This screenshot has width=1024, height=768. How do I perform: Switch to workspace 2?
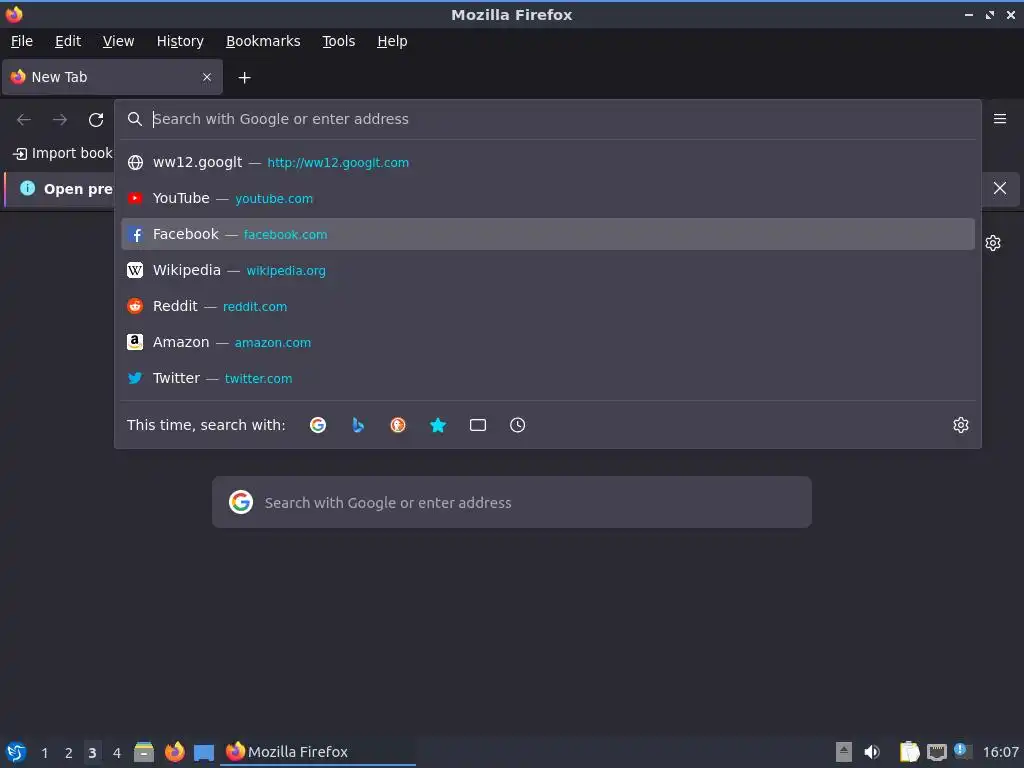click(x=69, y=753)
